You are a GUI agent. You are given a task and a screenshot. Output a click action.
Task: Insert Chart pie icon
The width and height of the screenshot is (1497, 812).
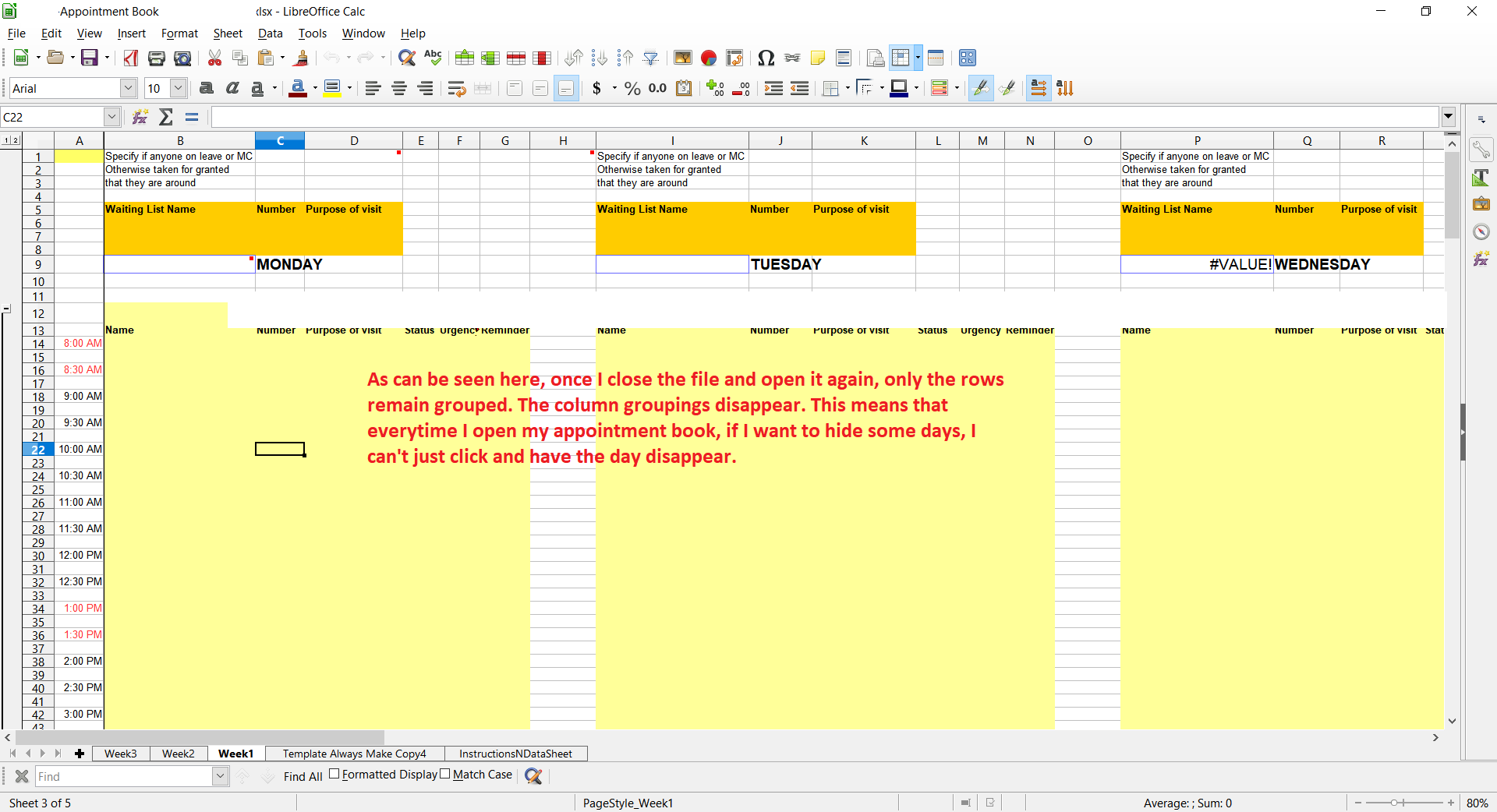[709, 58]
